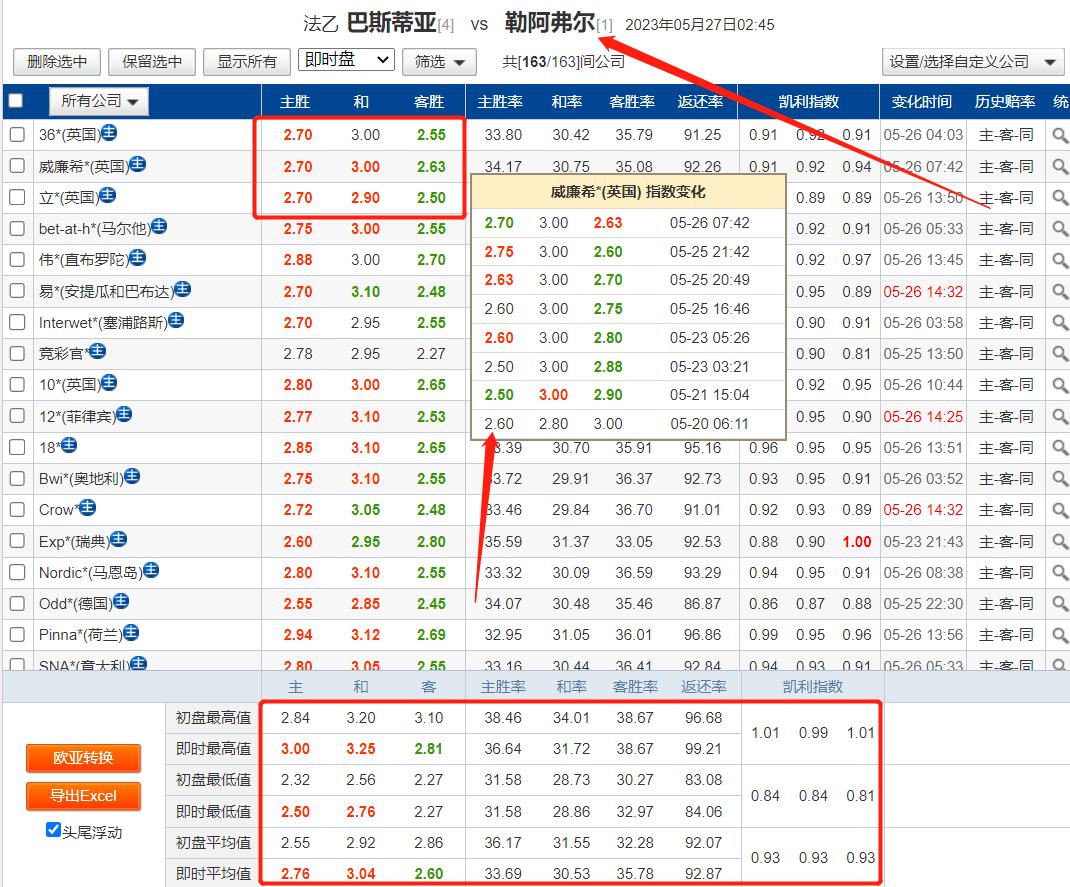
Task: Click the blue '主' icon beside 易*(安提瓜和巴布达)
Action: tap(182, 289)
